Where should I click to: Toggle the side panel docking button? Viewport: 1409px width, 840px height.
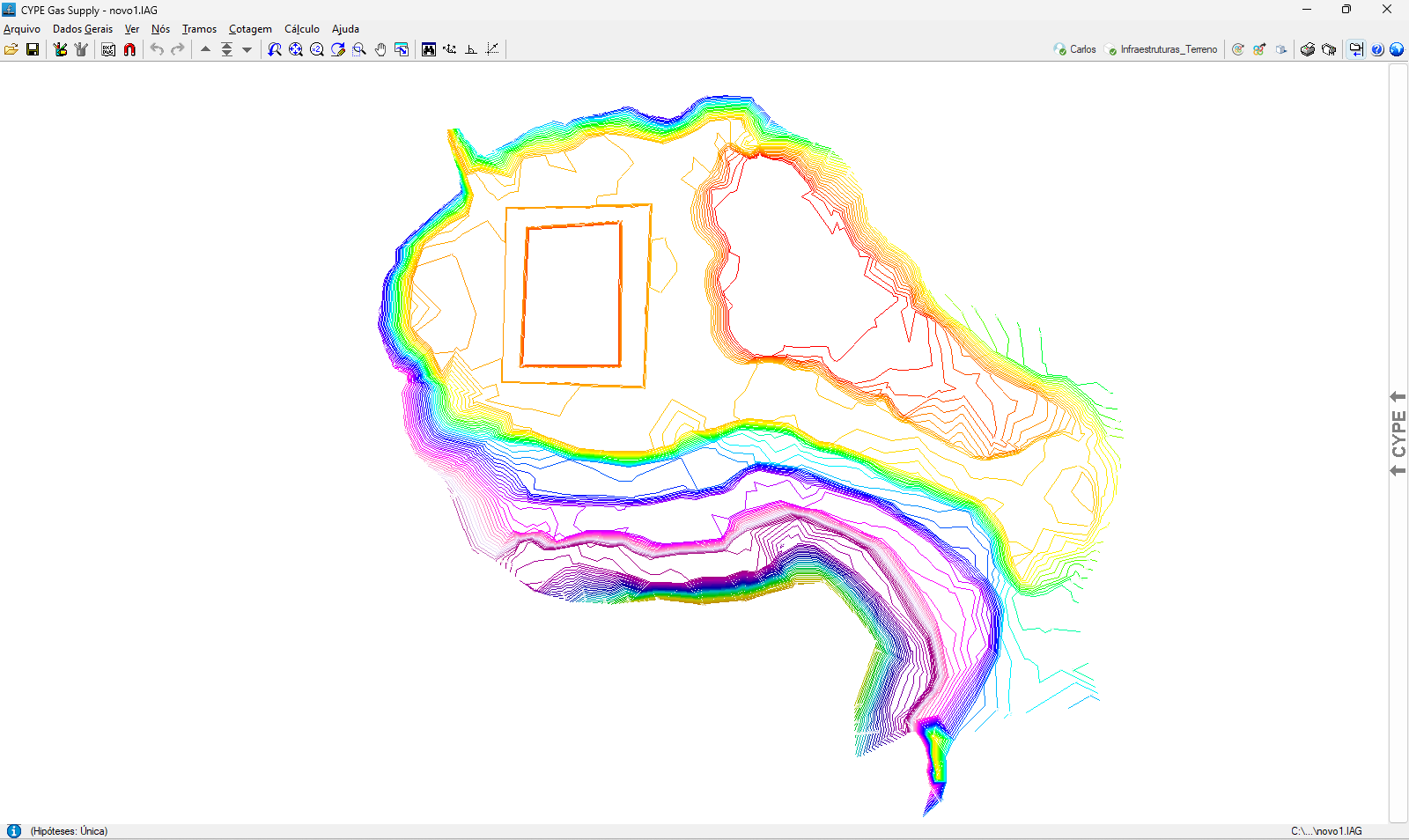pyautogui.click(x=1356, y=49)
